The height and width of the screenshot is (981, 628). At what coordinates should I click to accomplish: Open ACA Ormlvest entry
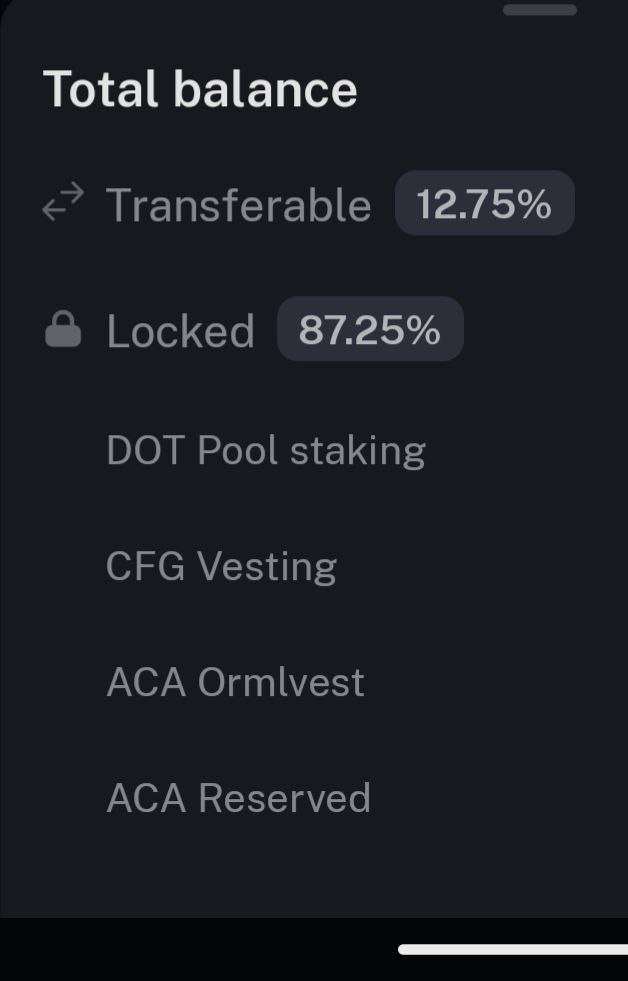(x=235, y=681)
